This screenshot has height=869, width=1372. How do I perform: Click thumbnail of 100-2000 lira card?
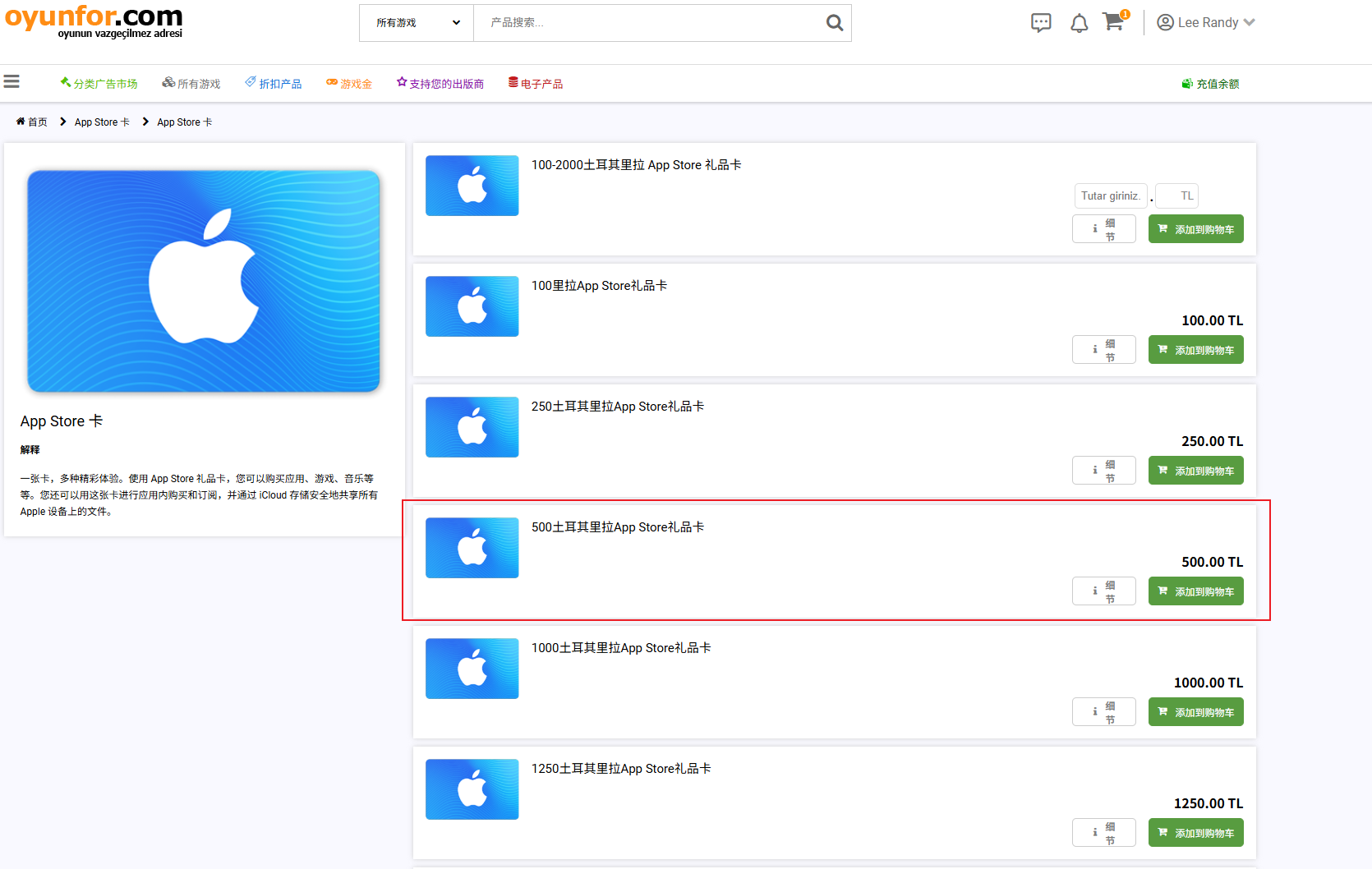(x=472, y=186)
